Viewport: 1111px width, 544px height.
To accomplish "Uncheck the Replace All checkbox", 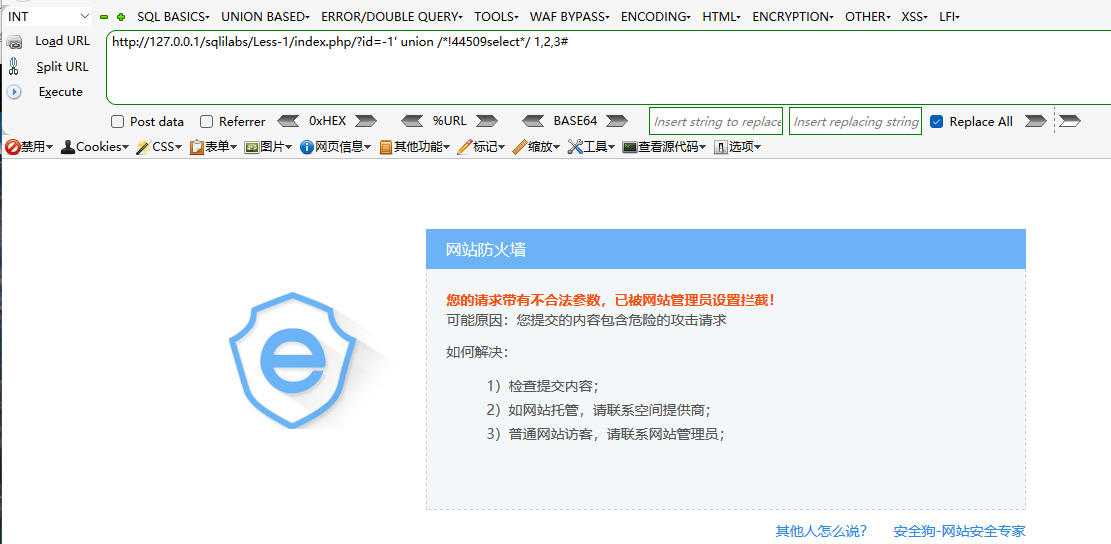I will (x=937, y=121).
